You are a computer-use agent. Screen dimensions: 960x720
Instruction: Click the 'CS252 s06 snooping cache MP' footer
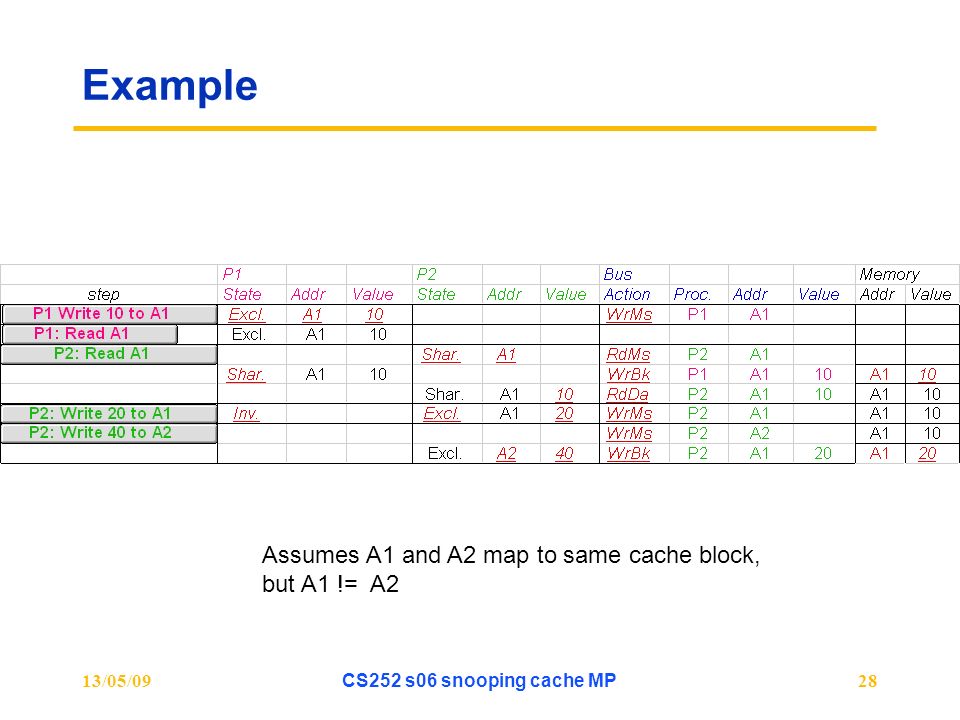coord(479,681)
